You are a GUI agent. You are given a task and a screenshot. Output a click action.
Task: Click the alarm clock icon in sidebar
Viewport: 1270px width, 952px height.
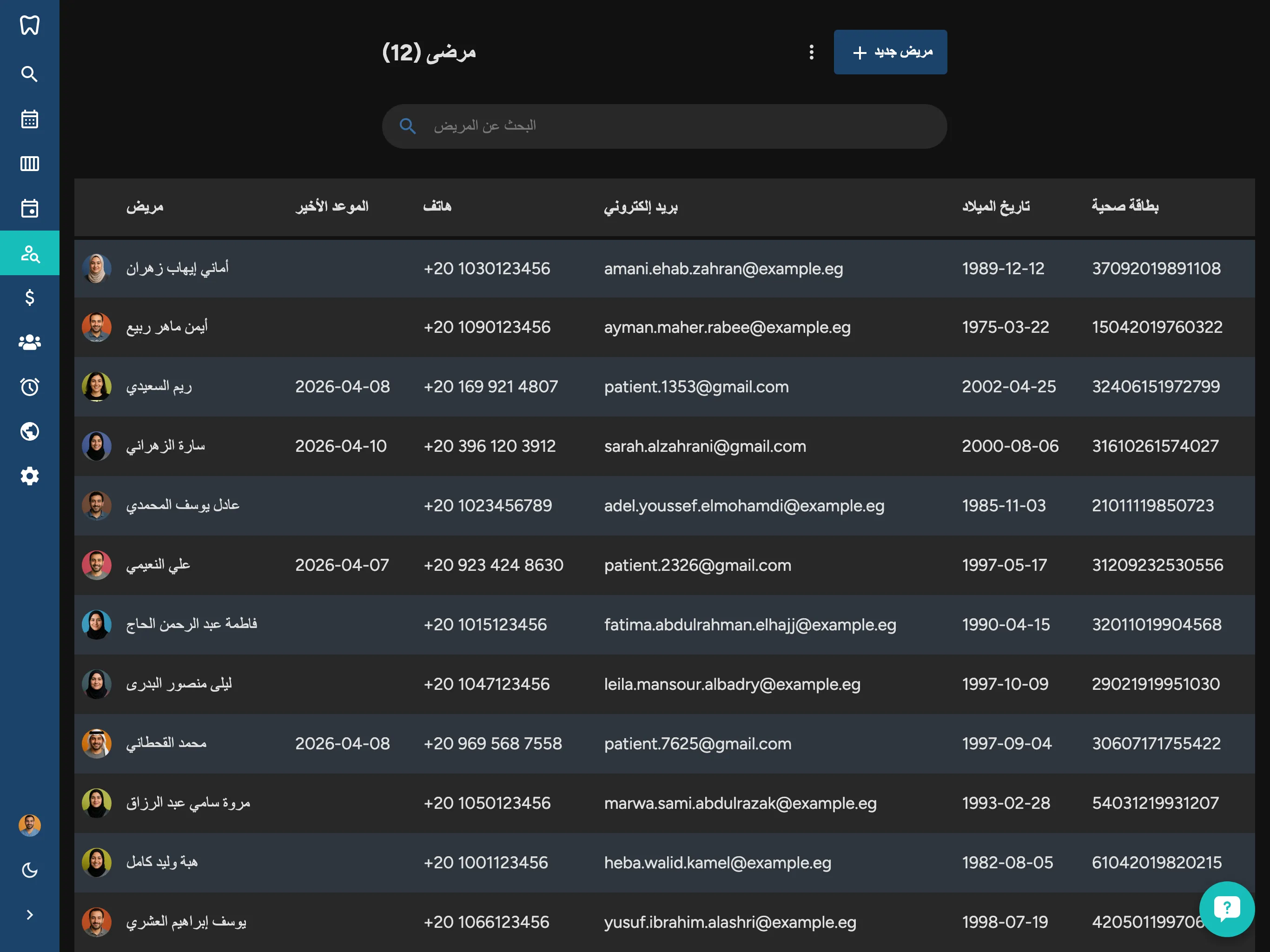point(29,386)
